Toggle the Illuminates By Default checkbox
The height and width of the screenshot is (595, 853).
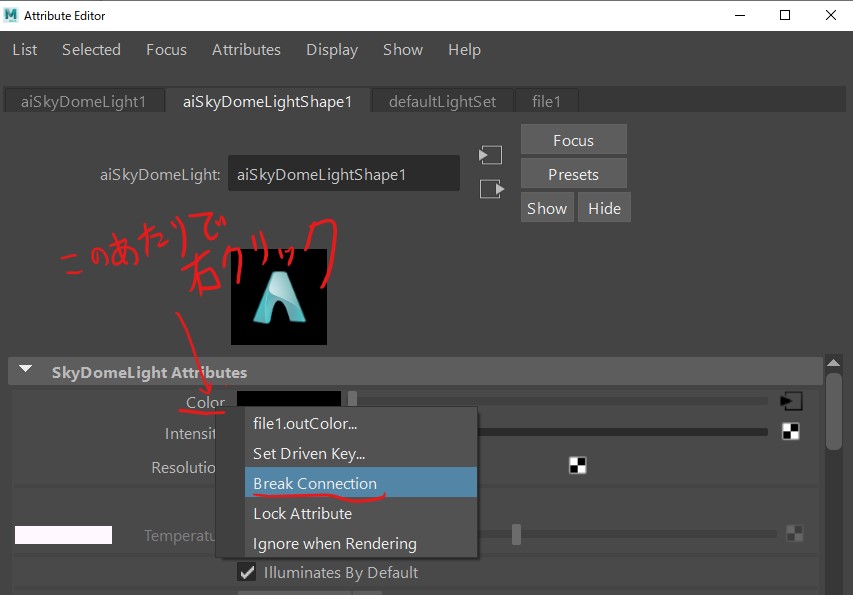pos(246,572)
